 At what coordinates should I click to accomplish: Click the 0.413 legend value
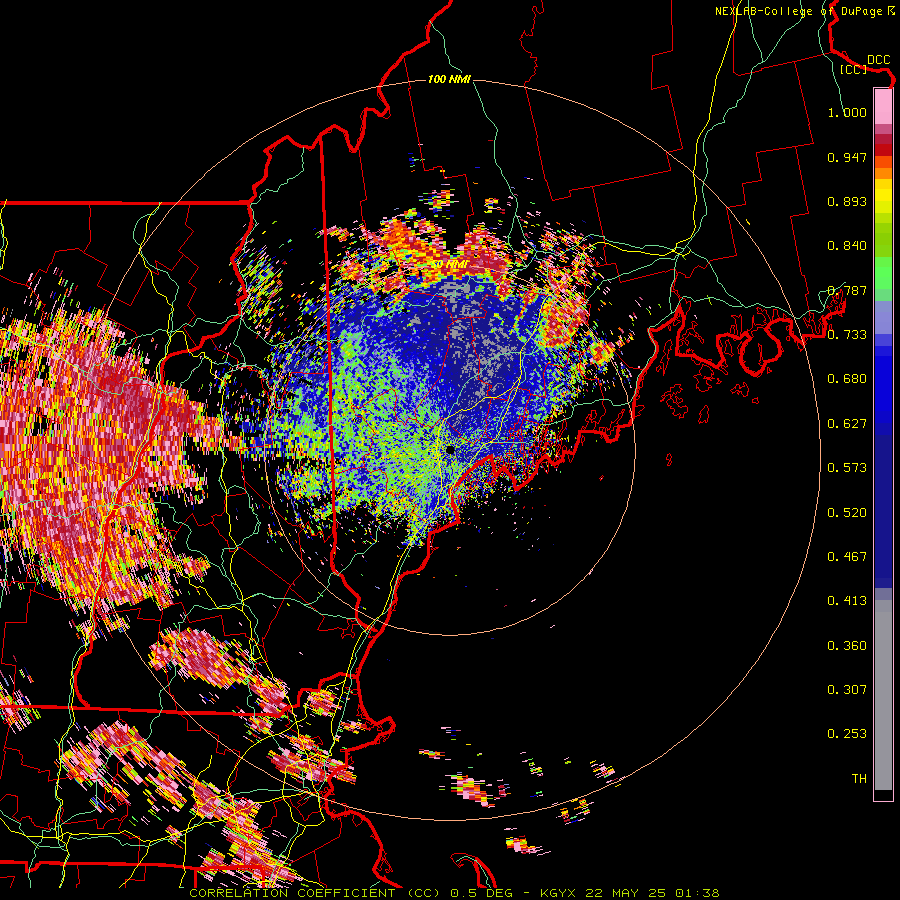pos(847,601)
